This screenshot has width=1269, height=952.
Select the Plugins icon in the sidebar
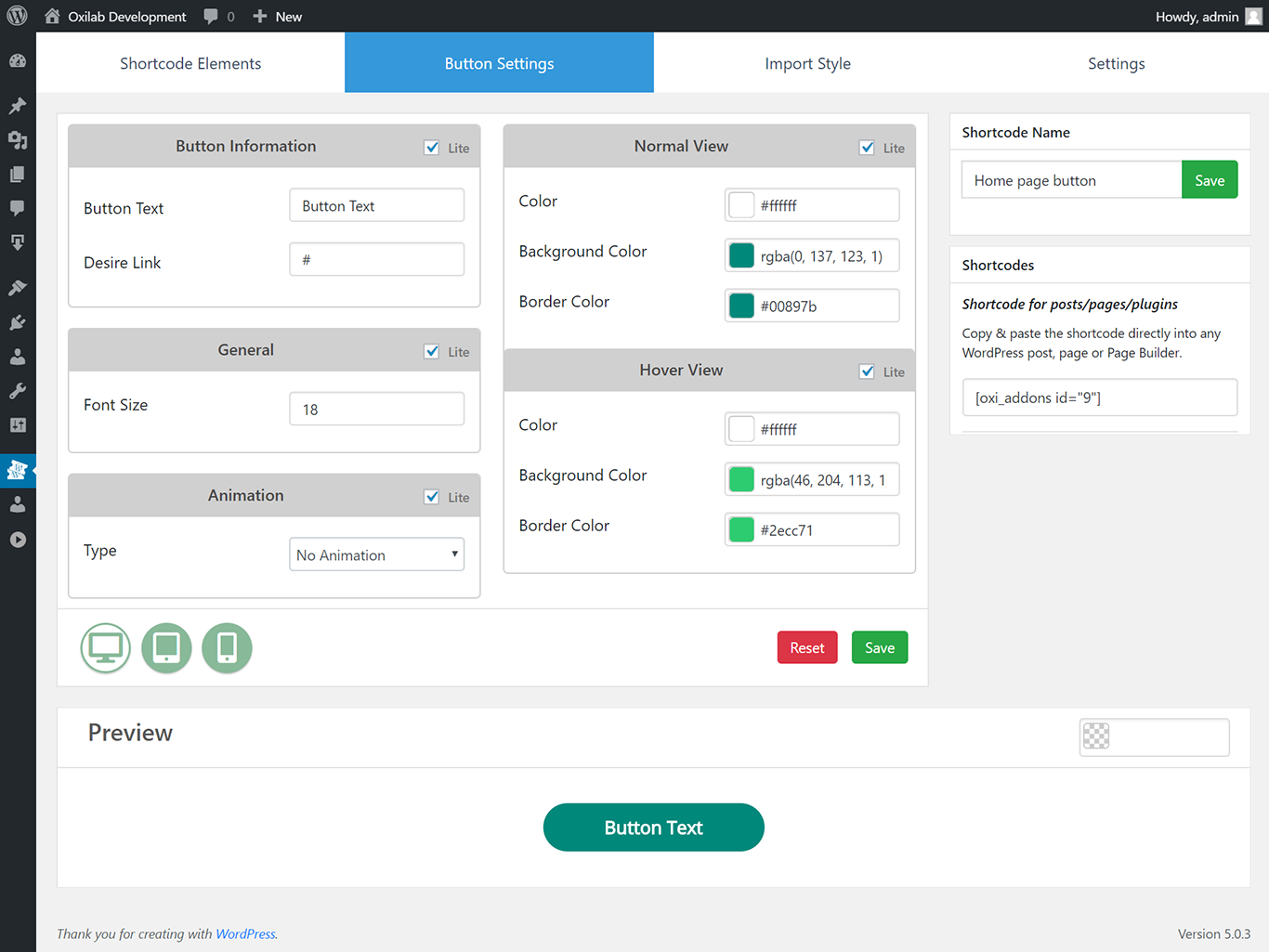click(x=17, y=322)
